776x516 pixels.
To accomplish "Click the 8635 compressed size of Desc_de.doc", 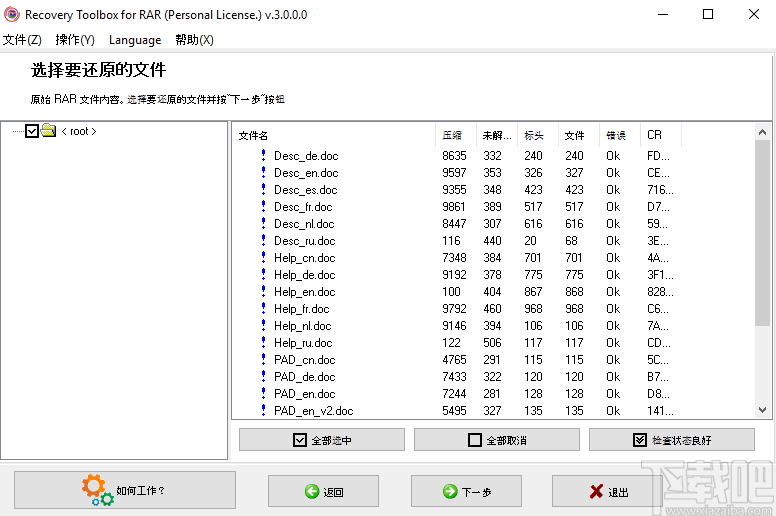I will point(454,156).
